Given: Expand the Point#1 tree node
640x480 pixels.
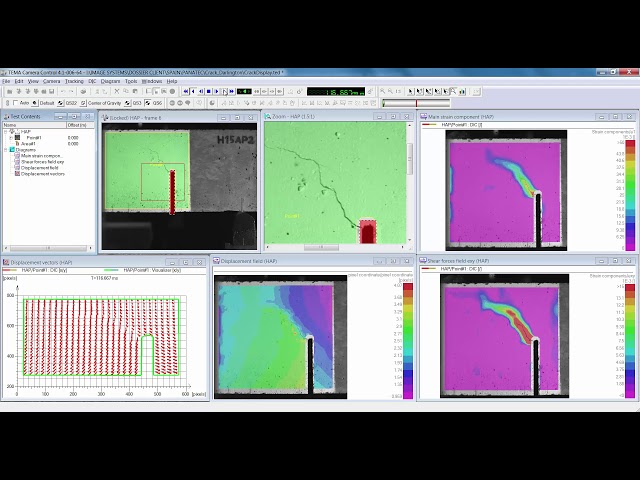Looking at the screenshot, I should tap(11, 138).
